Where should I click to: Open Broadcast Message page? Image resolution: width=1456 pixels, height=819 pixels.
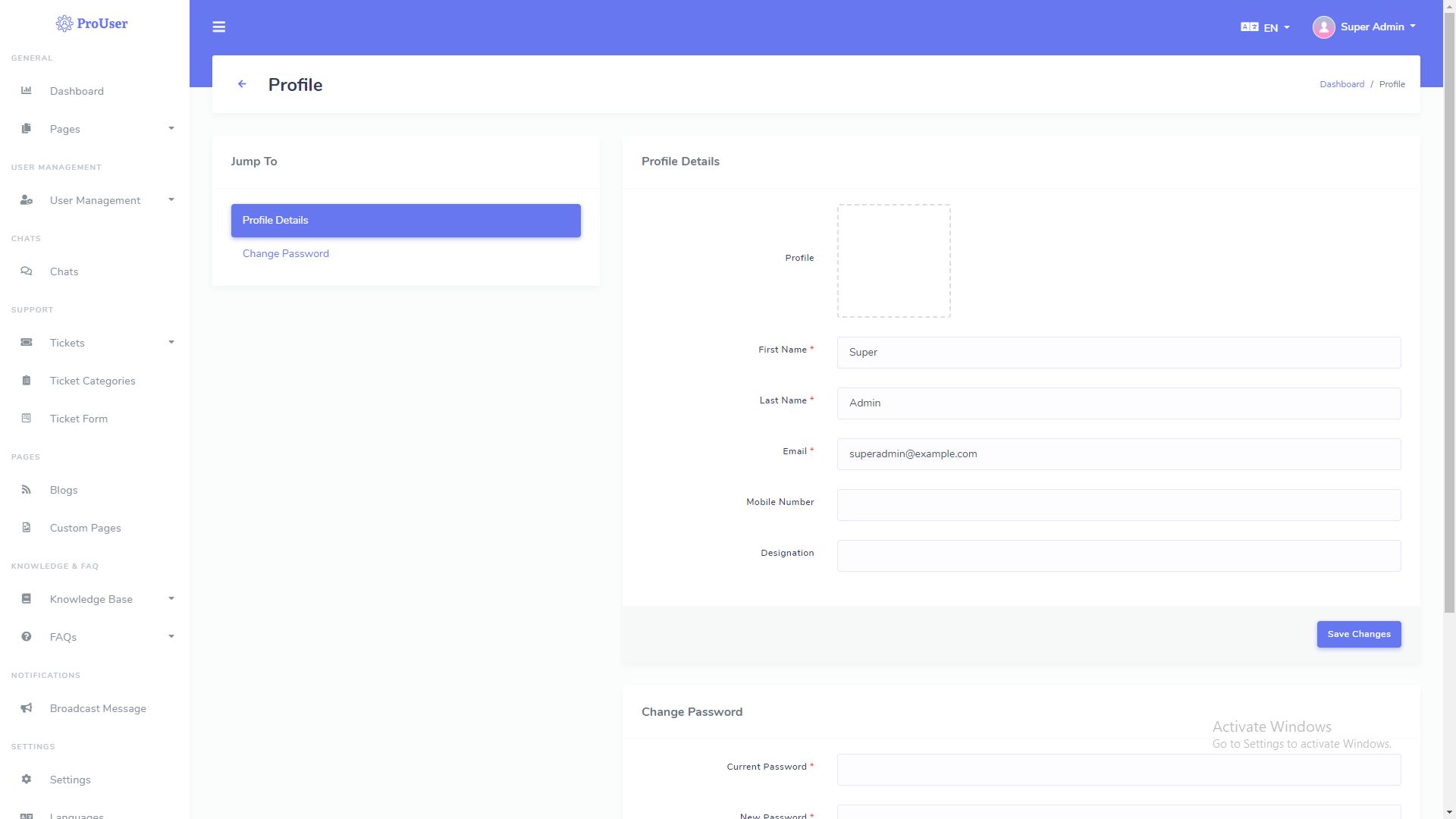point(95,708)
